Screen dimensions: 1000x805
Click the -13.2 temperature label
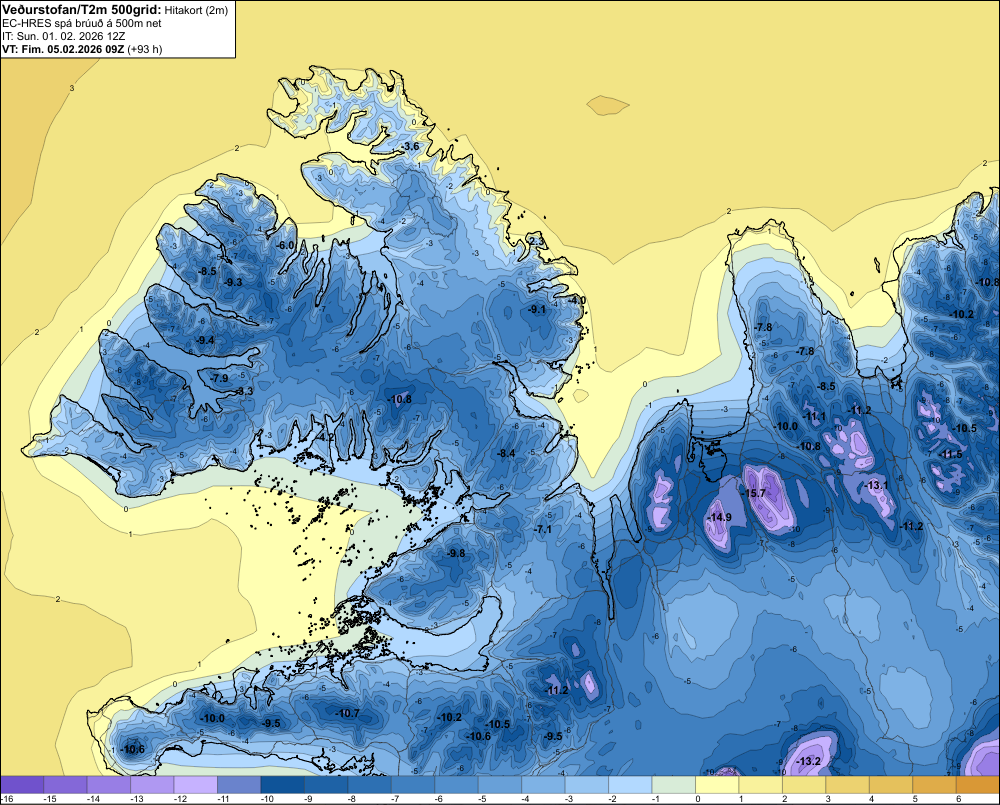click(809, 761)
